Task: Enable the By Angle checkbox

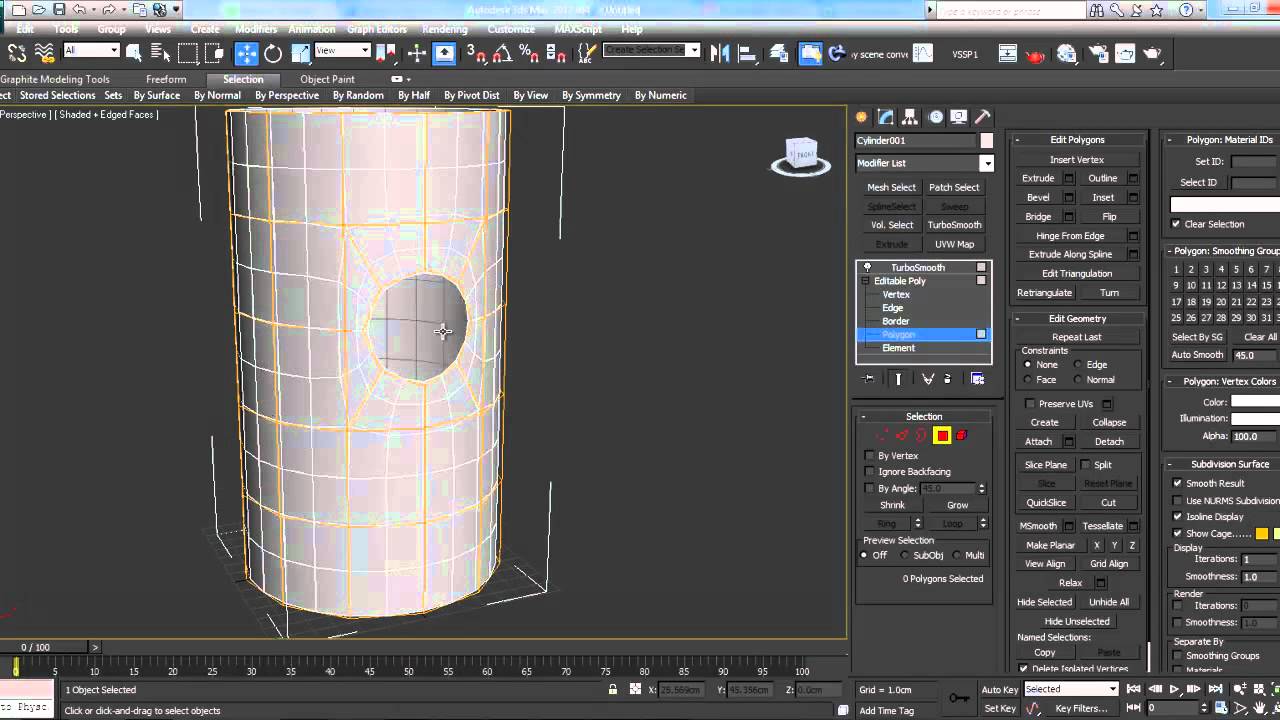Action: (x=870, y=488)
